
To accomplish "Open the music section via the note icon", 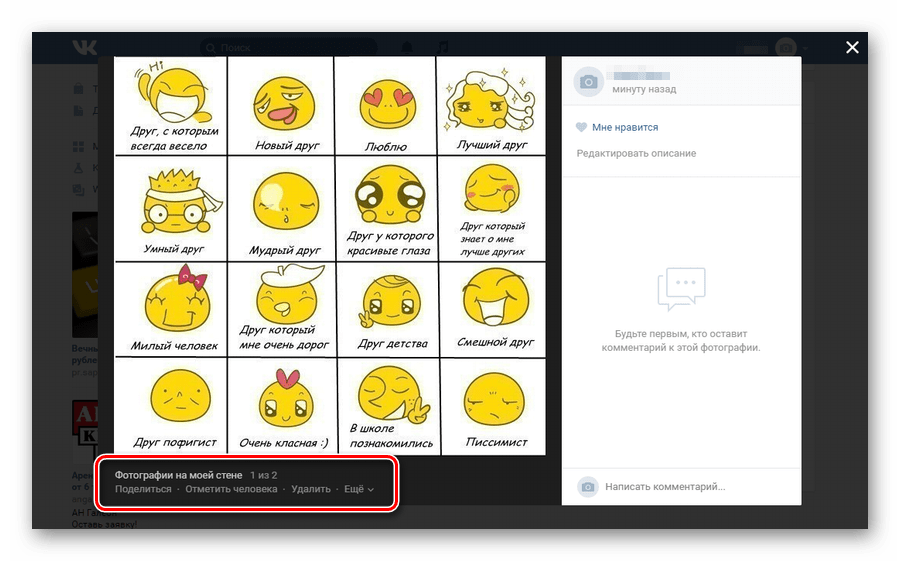I will pyautogui.click(x=443, y=47).
